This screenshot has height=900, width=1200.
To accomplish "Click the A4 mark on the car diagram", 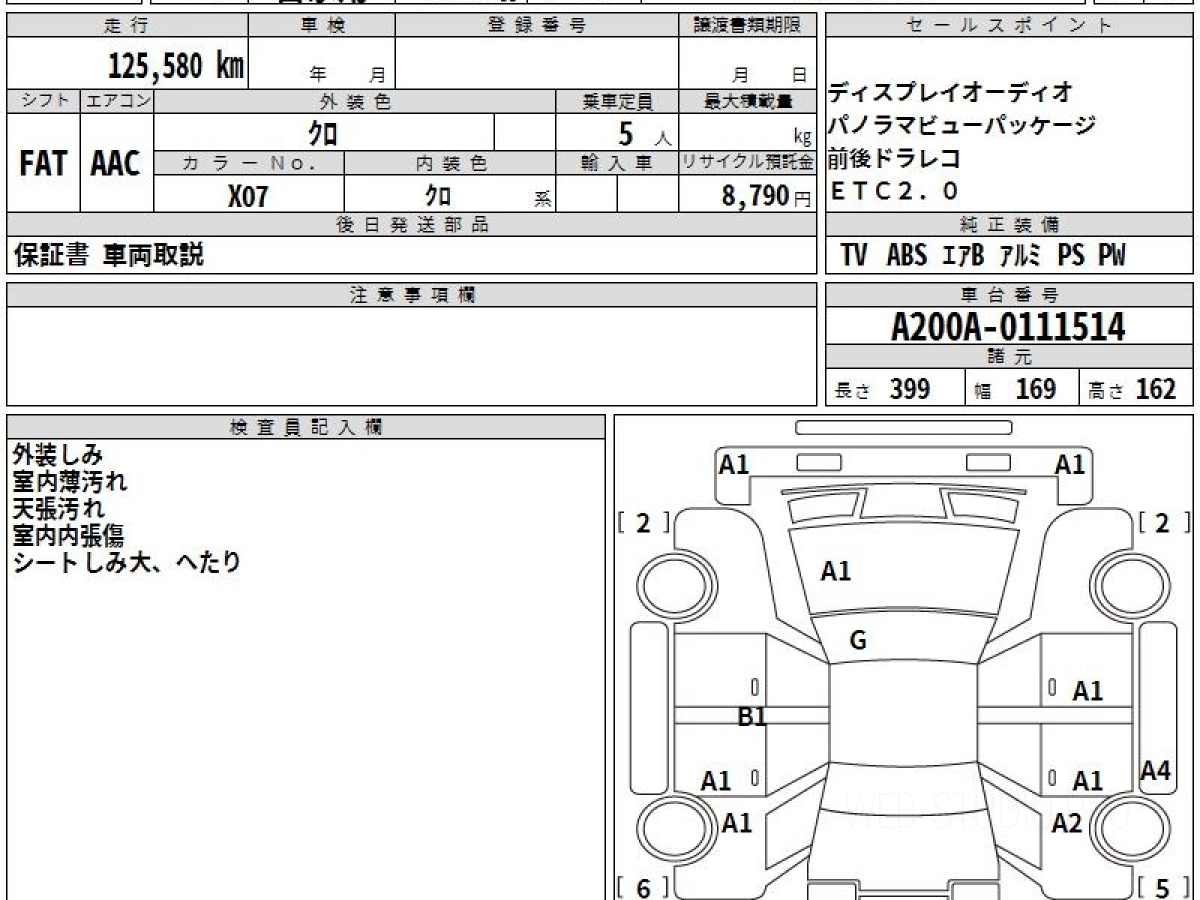I will coord(1156,771).
